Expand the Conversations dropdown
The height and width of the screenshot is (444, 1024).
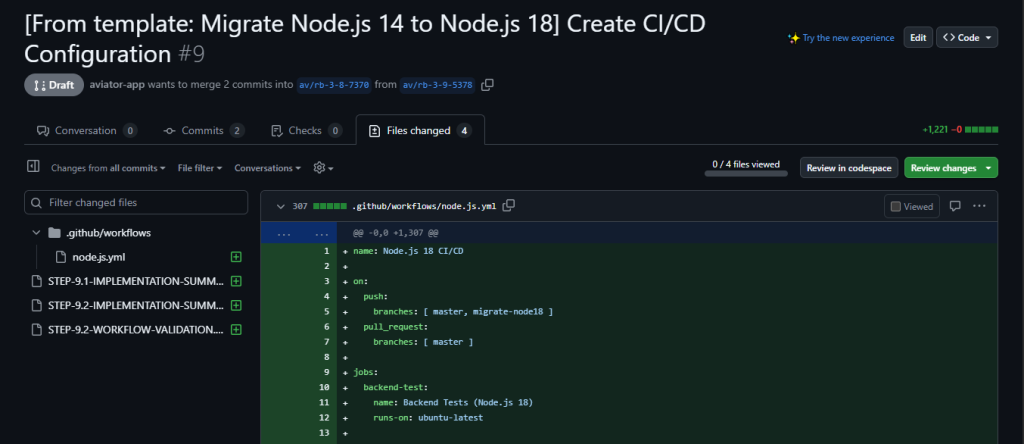click(x=267, y=168)
